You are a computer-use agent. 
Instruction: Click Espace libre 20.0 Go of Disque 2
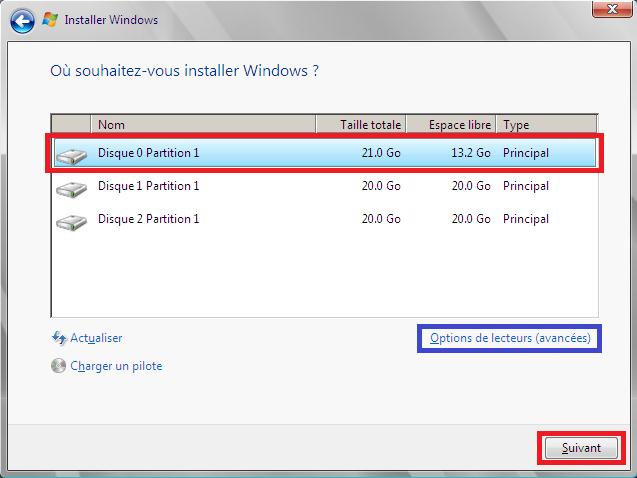[x=471, y=219]
